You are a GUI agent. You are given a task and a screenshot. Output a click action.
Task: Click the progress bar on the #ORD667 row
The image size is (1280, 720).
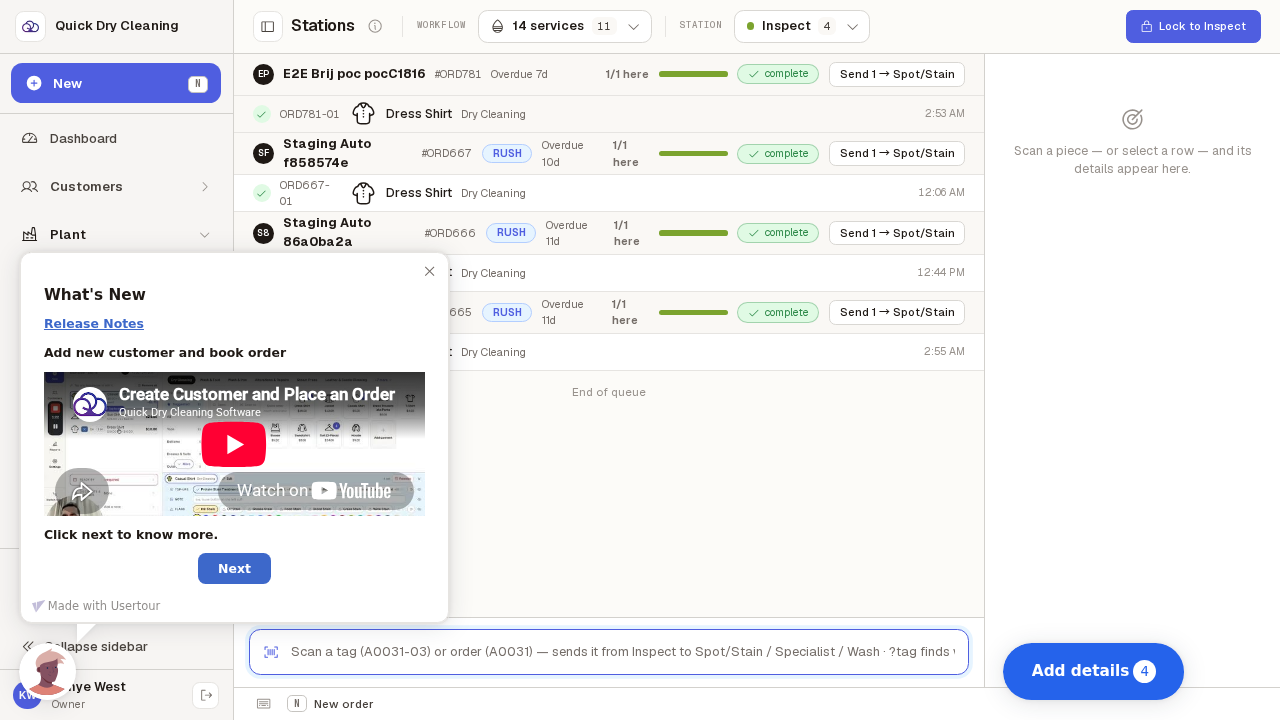693,153
